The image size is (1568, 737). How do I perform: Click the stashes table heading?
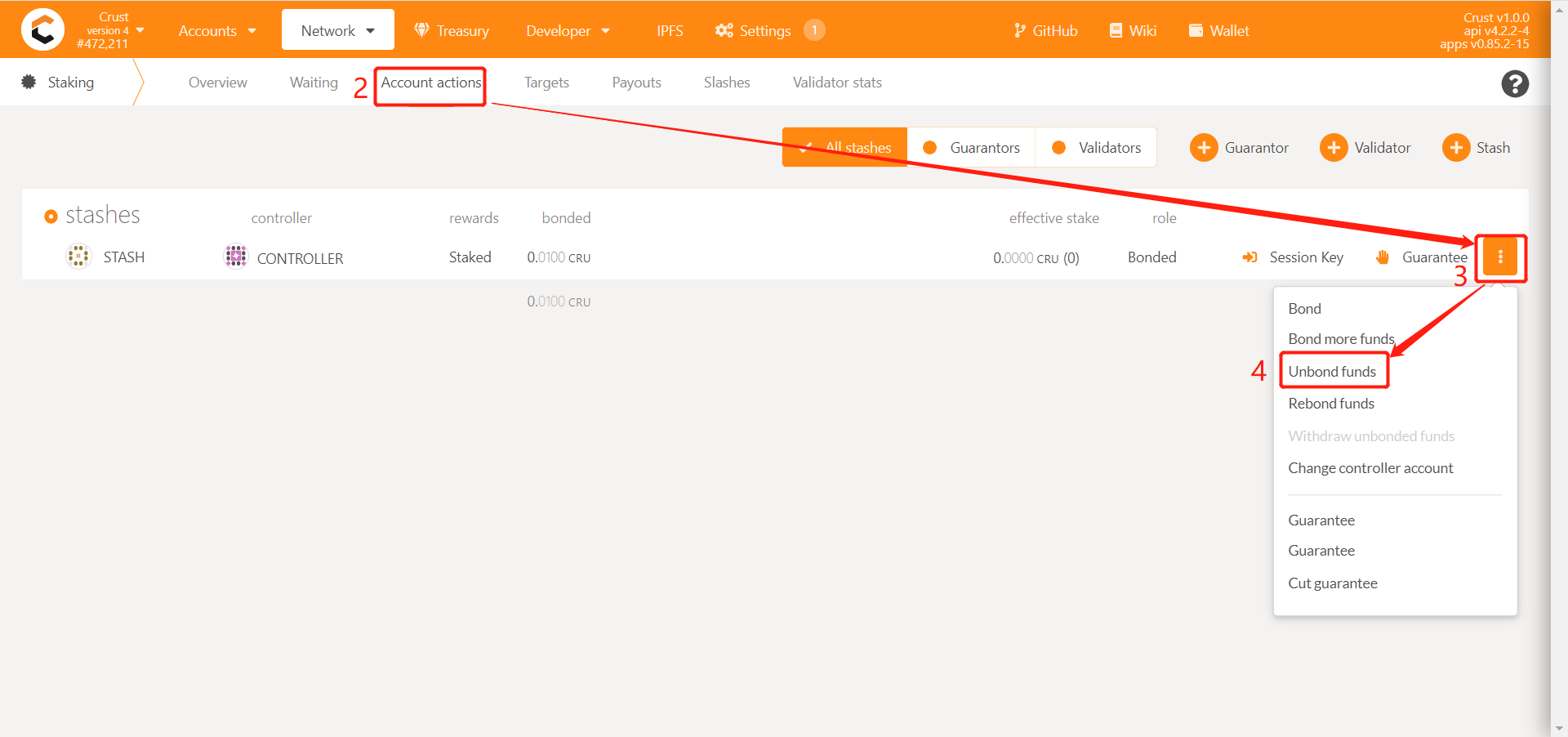102,215
